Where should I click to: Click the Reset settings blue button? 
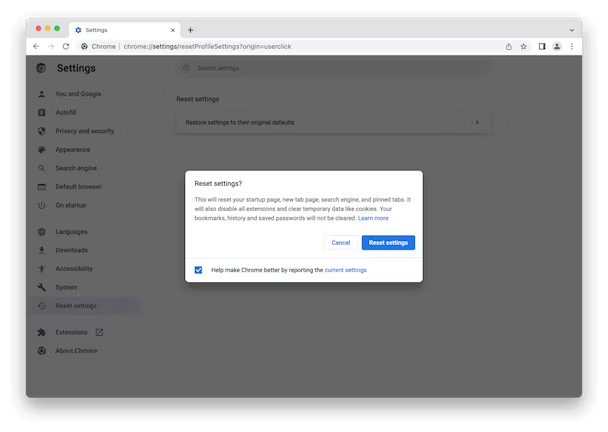pos(388,243)
